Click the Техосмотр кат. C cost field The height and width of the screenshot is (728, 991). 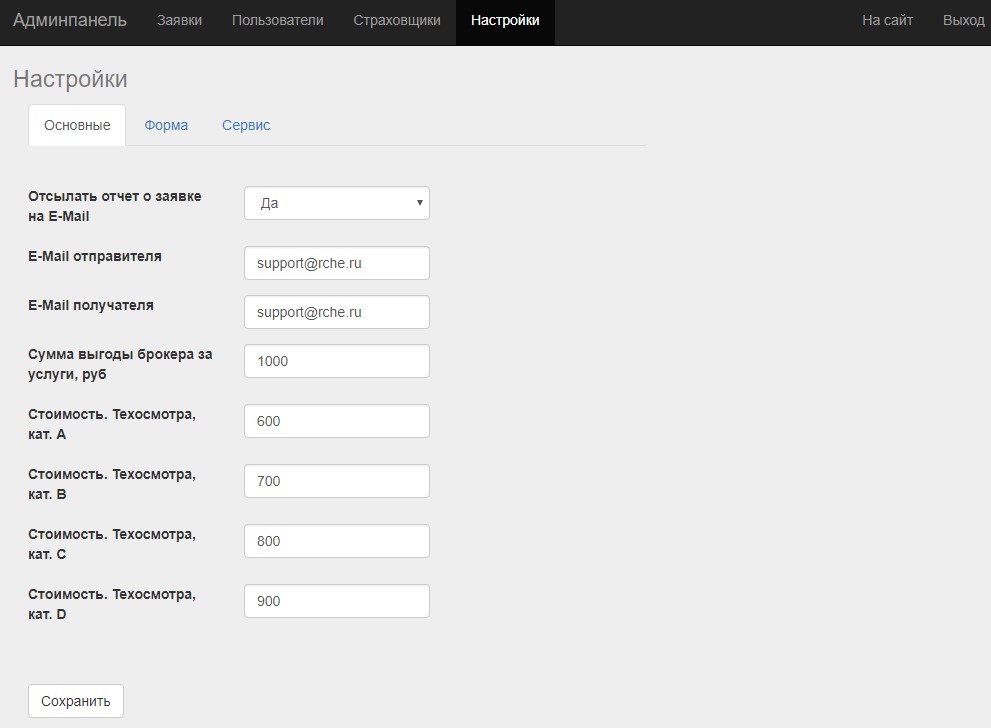pos(336,541)
